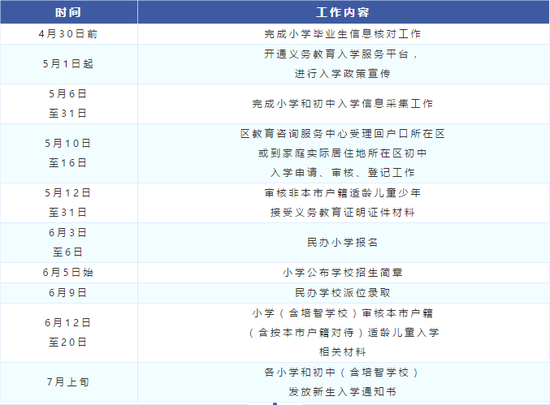Viewport: 550px width, 405px height.
Task: Select 至31日 under 5月12日
Action: click(68, 212)
